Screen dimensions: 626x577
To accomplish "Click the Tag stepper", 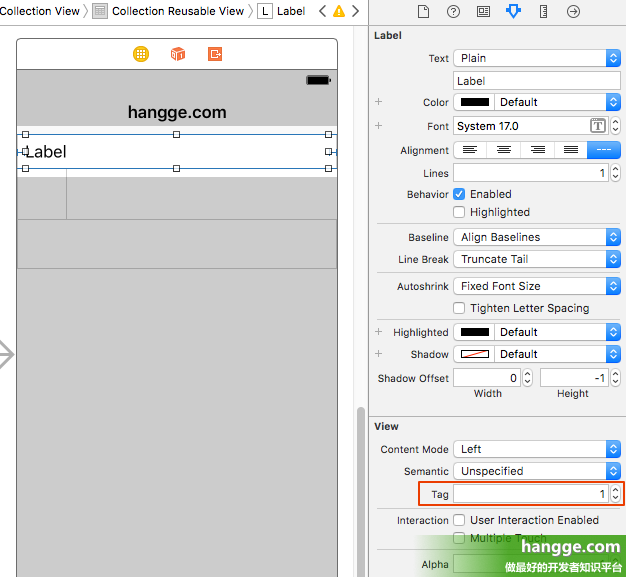I will 615,494.
